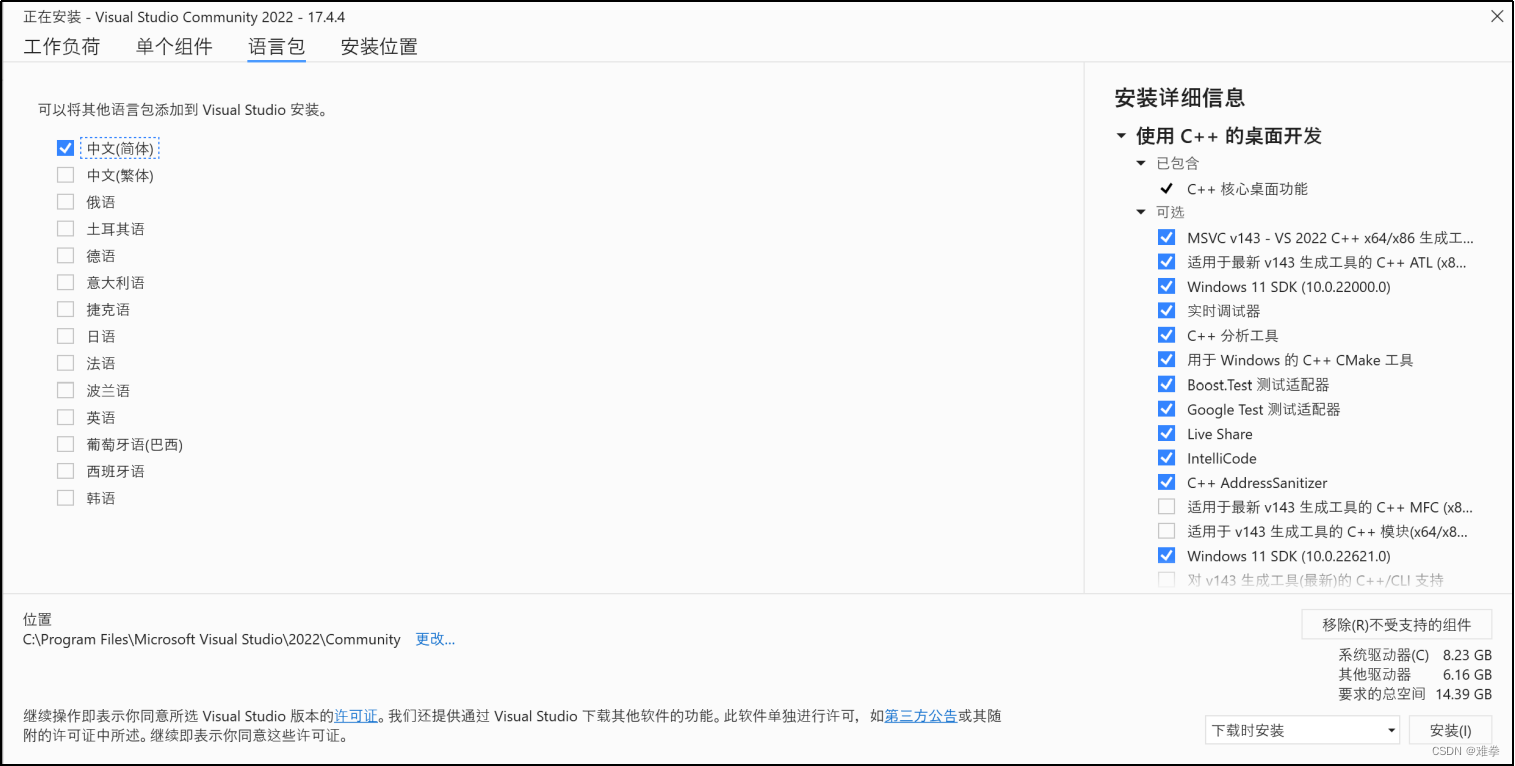Select the 德语 language checkbox

click(66, 256)
